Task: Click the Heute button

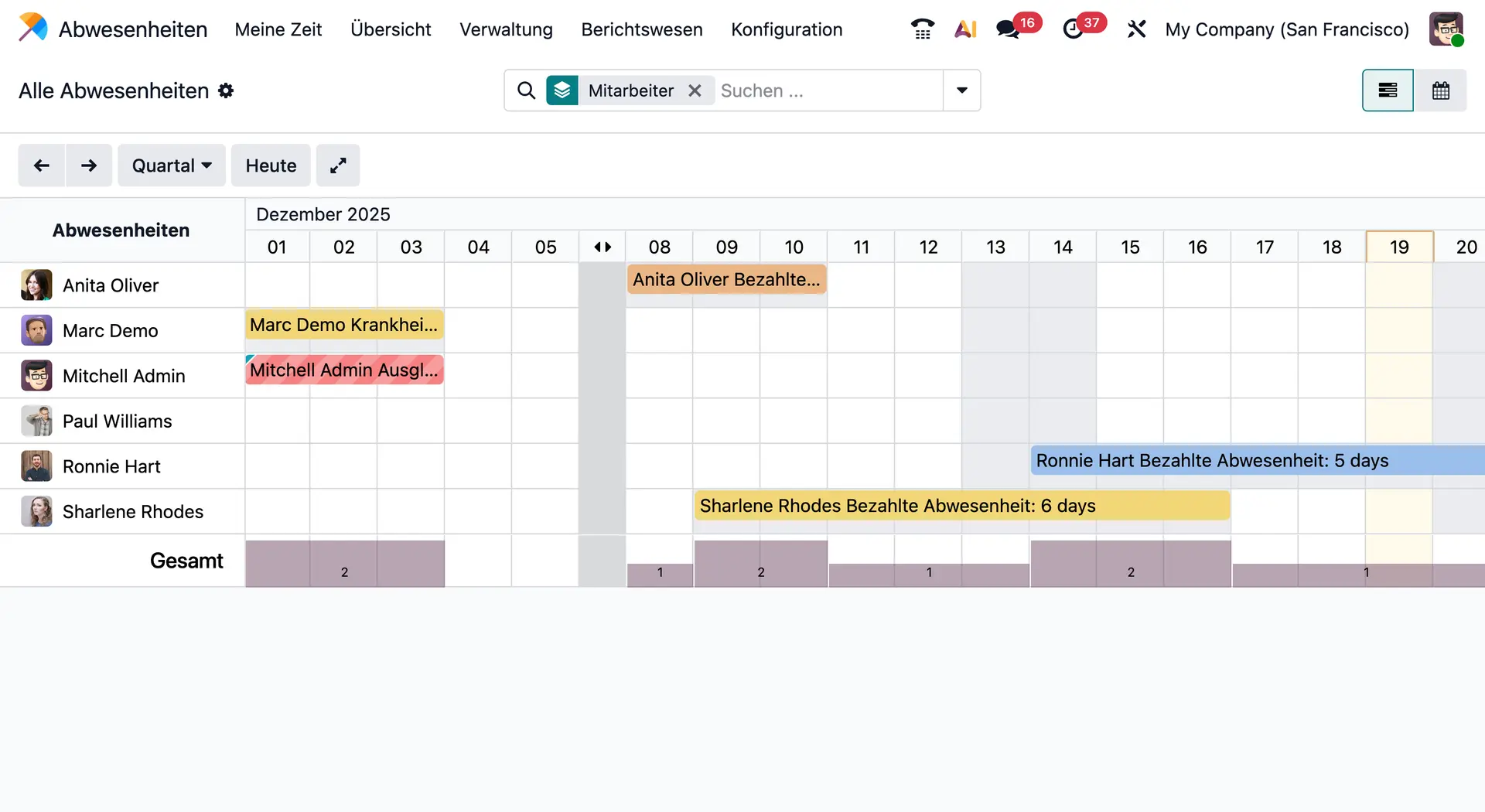Action: pos(270,165)
